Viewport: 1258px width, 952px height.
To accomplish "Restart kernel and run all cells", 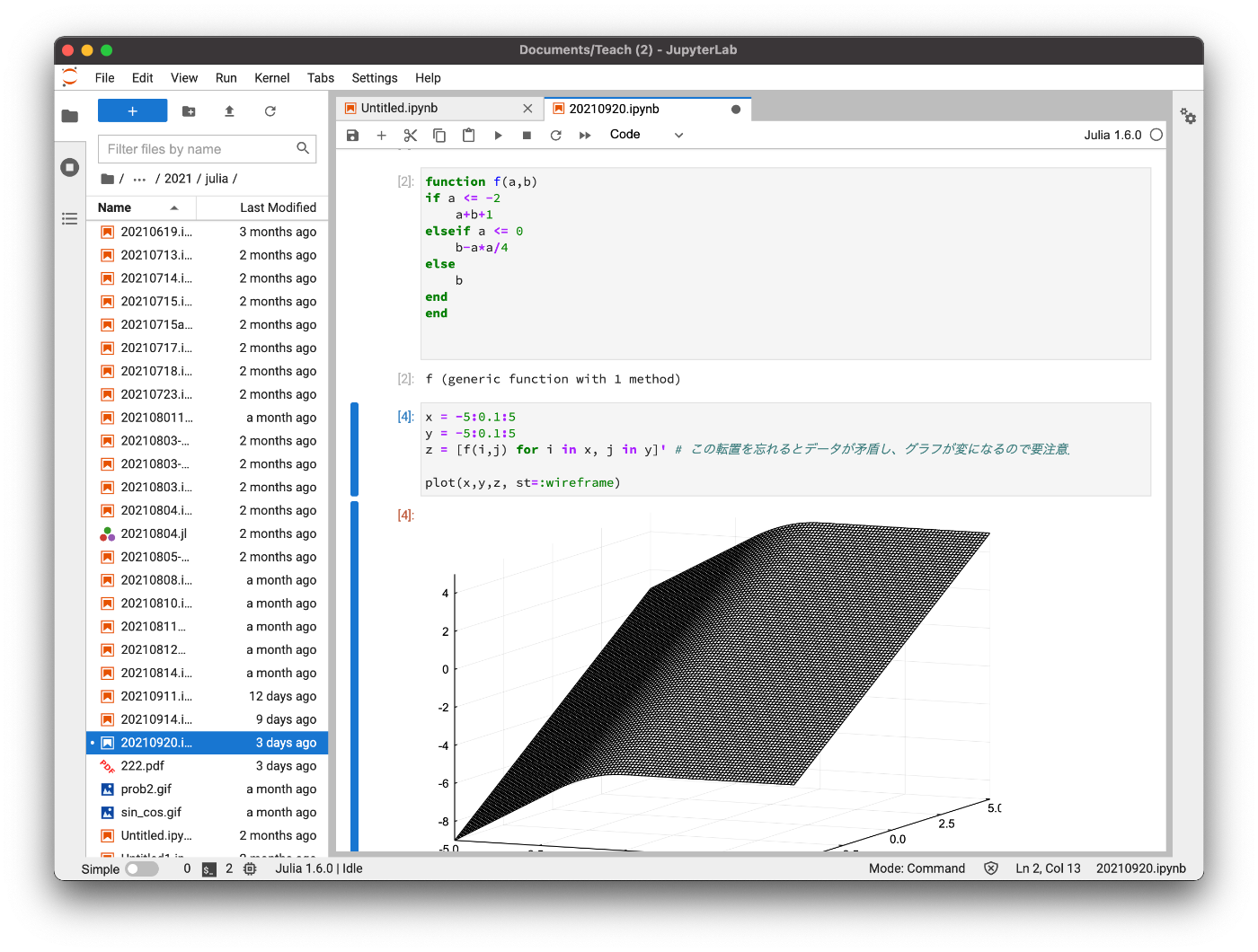I will point(585,135).
